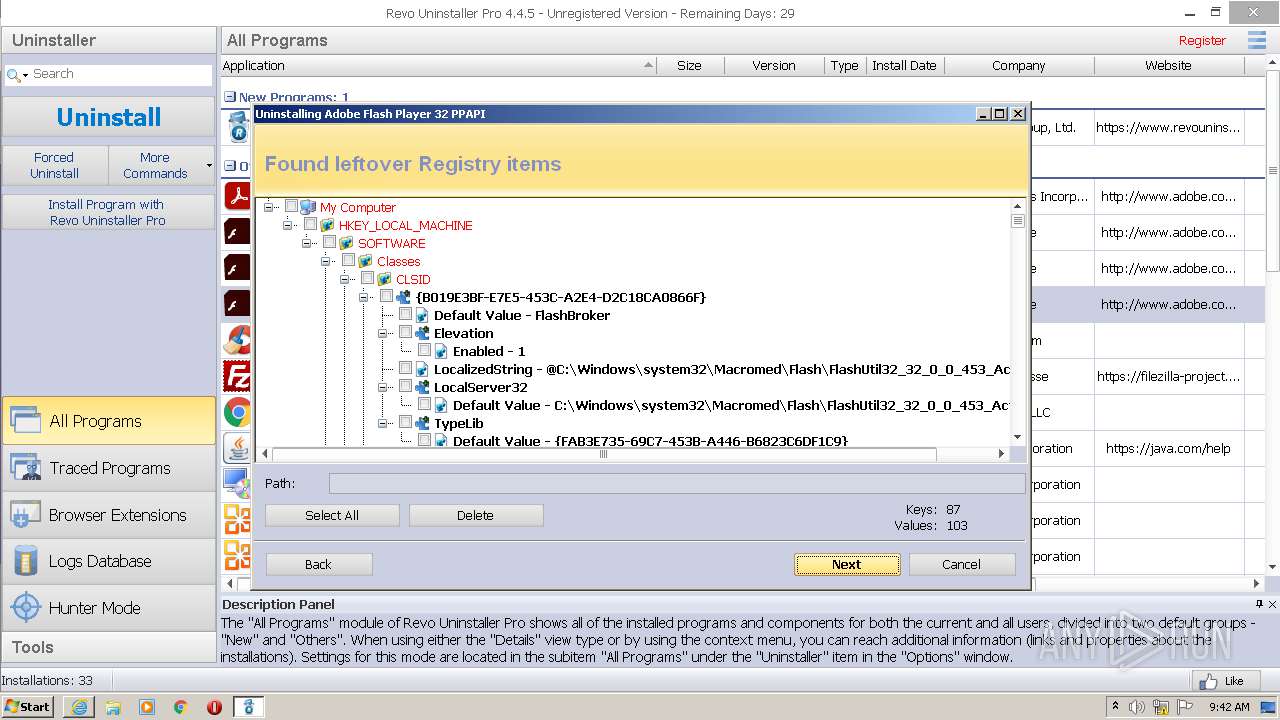
Task: Go Back in the uninstall dialog
Action: pyautogui.click(x=318, y=564)
